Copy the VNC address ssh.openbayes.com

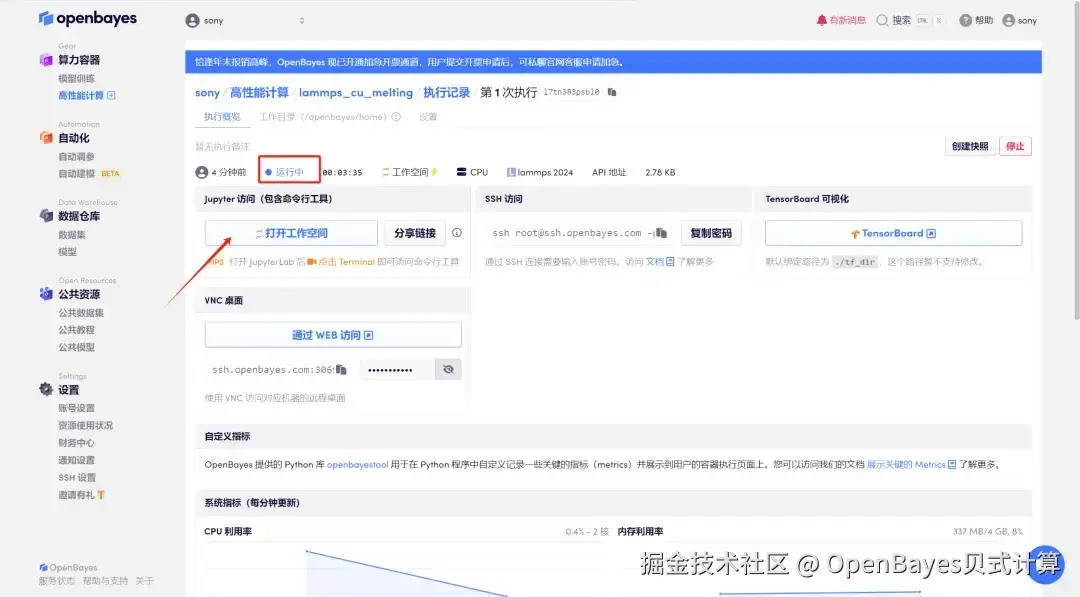point(341,370)
